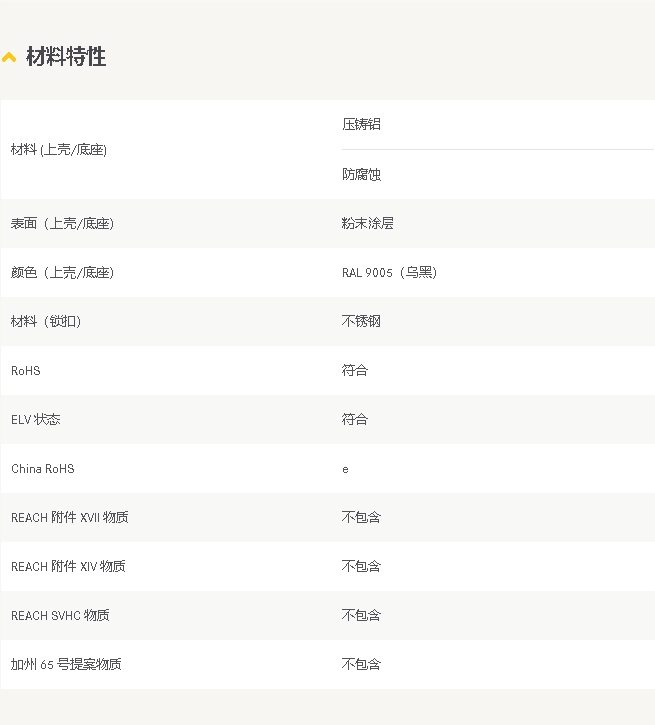655x725 pixels.
Task: Select the 加州 65 号提案物质 label
Action: (66, 664)
